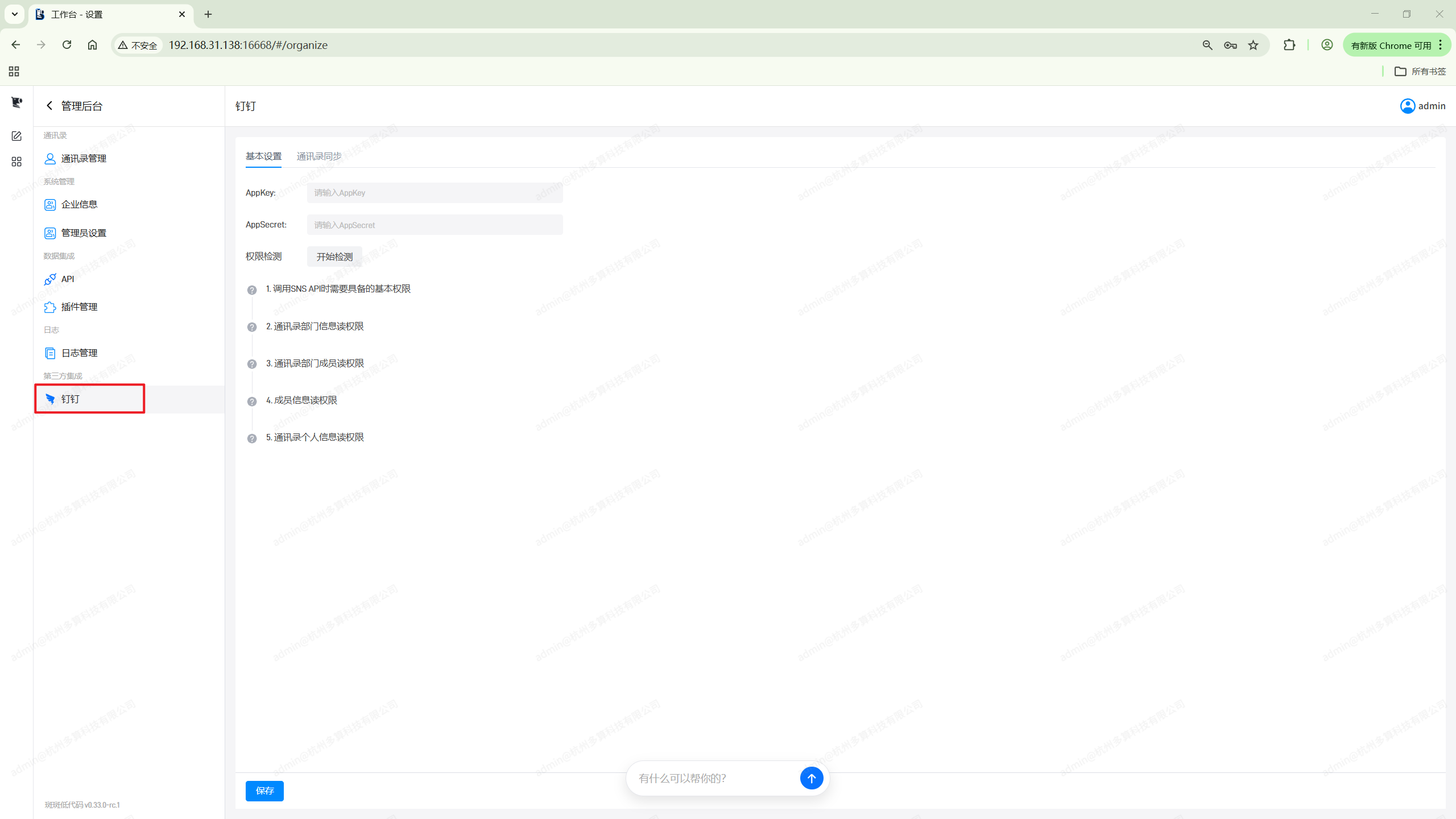The width and height of the screenshot is (1456, 819).
Task: Select the 基本设置 tab
Action: (263, 156)
